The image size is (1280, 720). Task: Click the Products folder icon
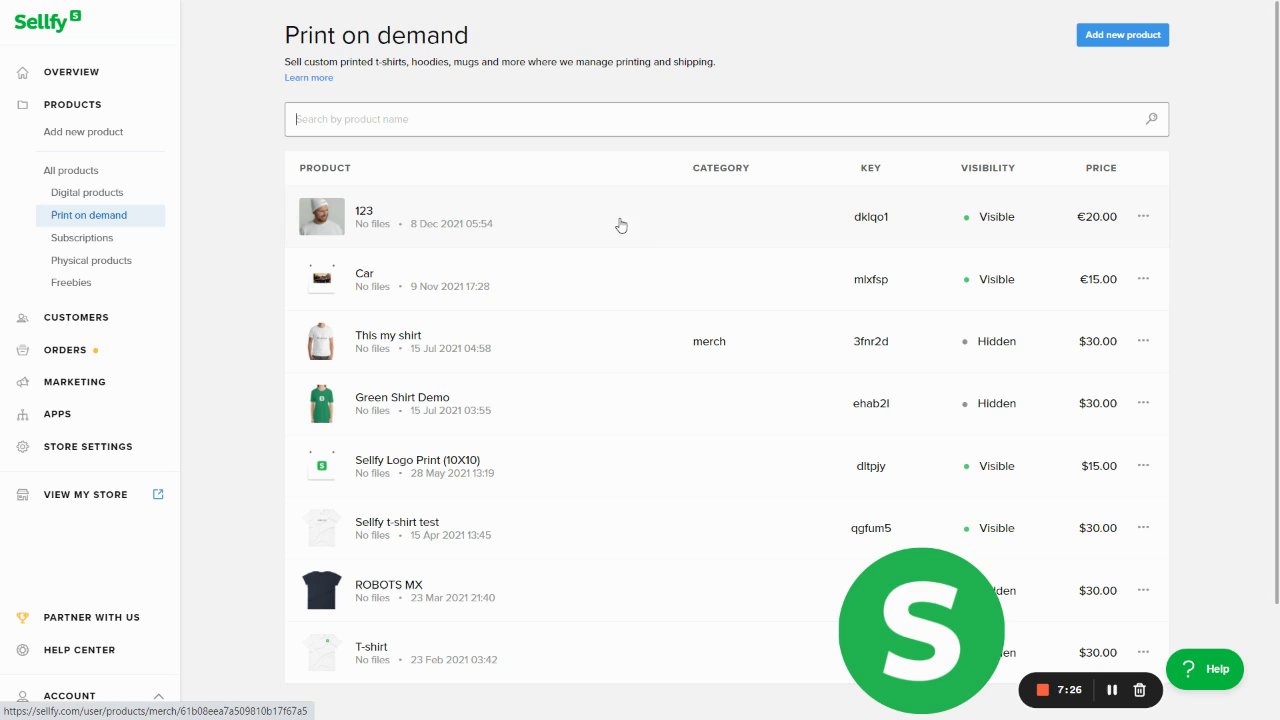[23, 104]
